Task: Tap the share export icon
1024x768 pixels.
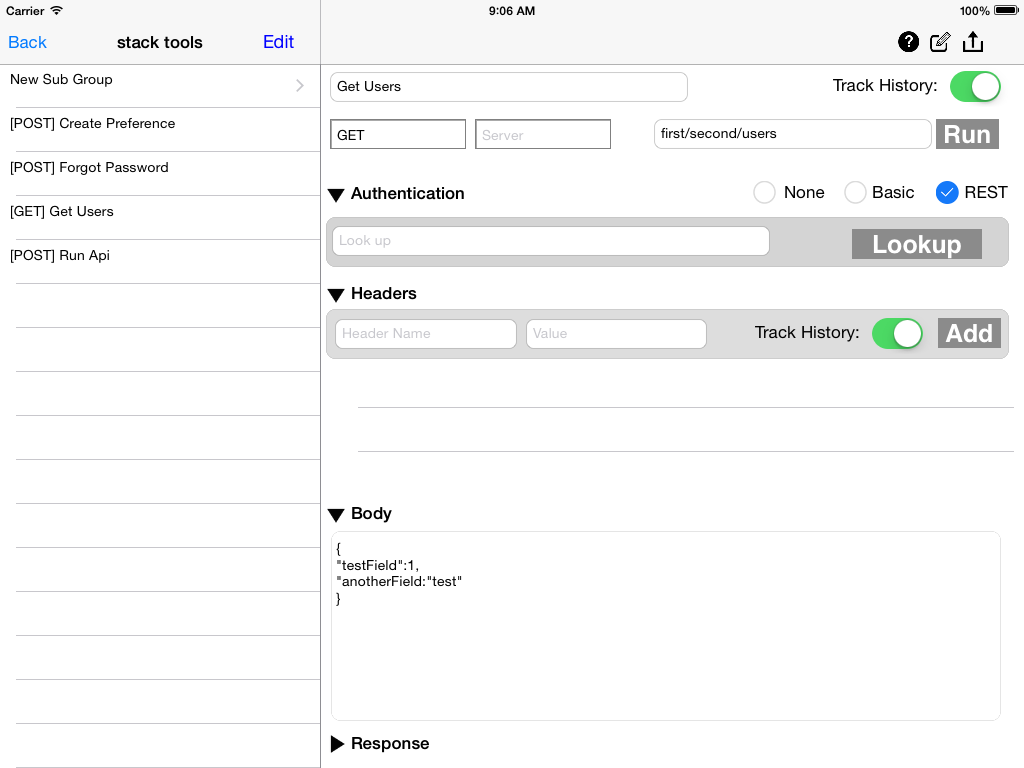Action: pyautogui.click(x=972, y=42)
